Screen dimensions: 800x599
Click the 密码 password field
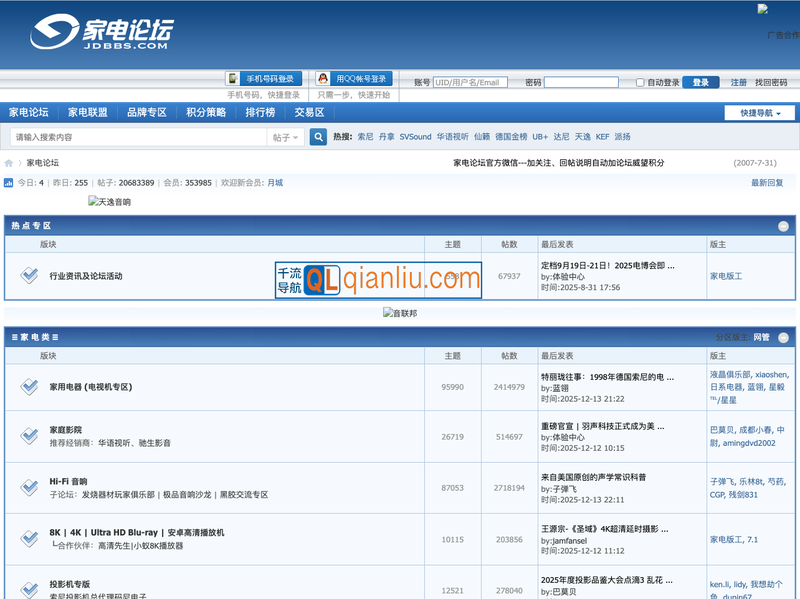tap(581, 83)
